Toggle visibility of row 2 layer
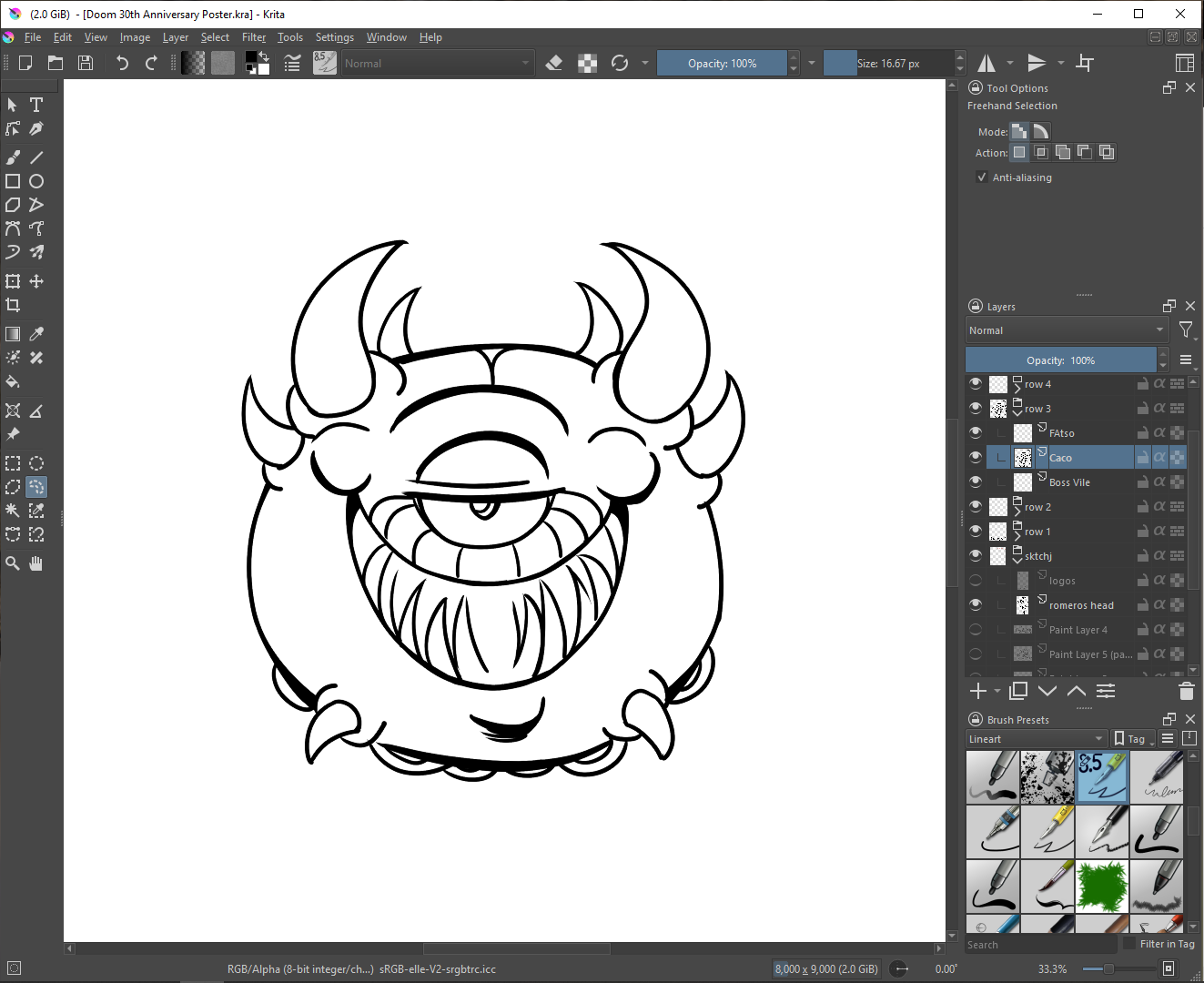Screen dimensions: 1204x983 click(x=976, y=506)
